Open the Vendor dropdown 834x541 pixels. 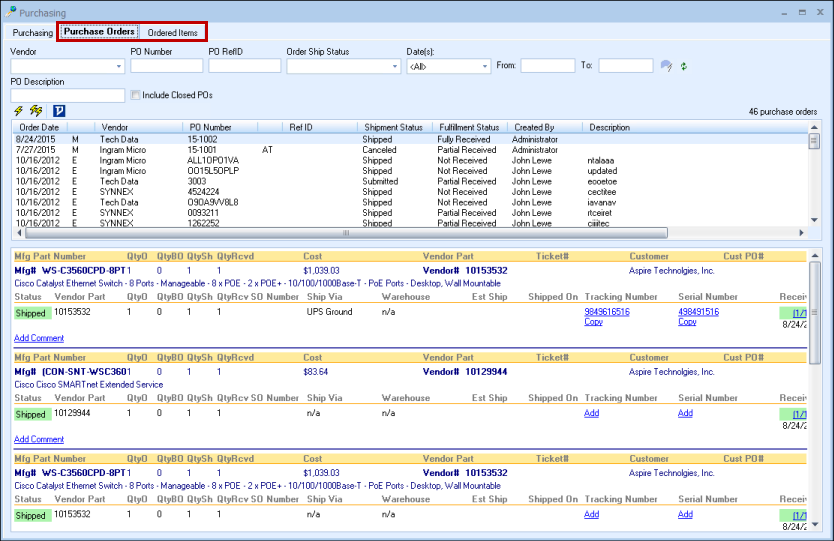coord(118,66)
